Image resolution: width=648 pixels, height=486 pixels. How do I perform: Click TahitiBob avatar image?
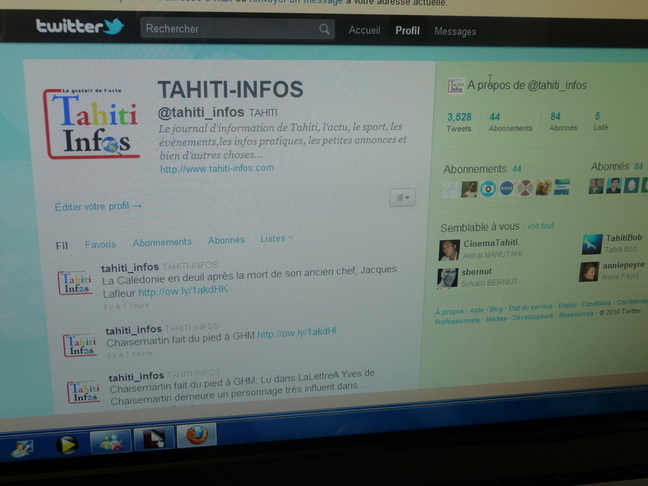[x=592, y=244]
